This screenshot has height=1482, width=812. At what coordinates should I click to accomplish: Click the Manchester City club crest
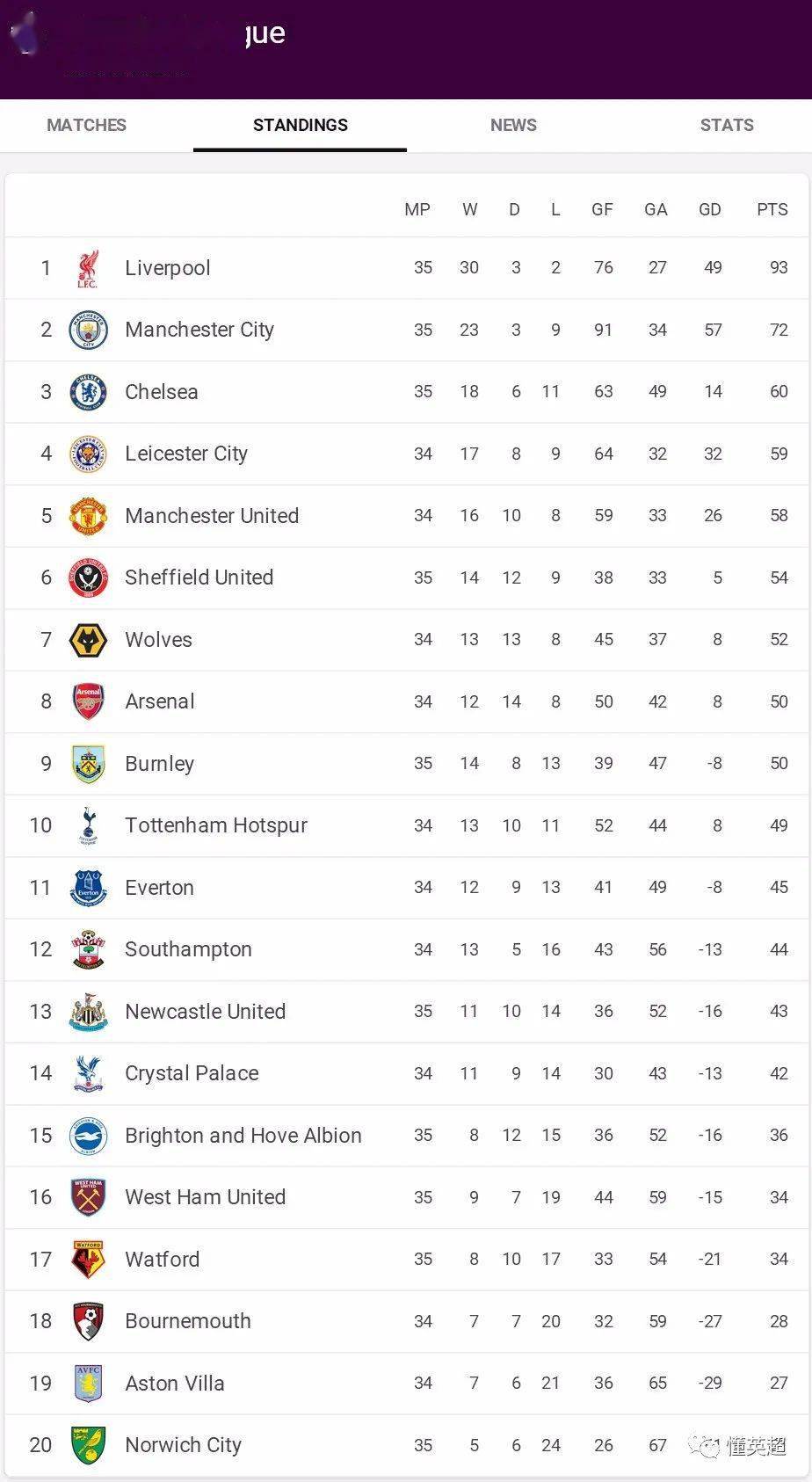[88, 330]
